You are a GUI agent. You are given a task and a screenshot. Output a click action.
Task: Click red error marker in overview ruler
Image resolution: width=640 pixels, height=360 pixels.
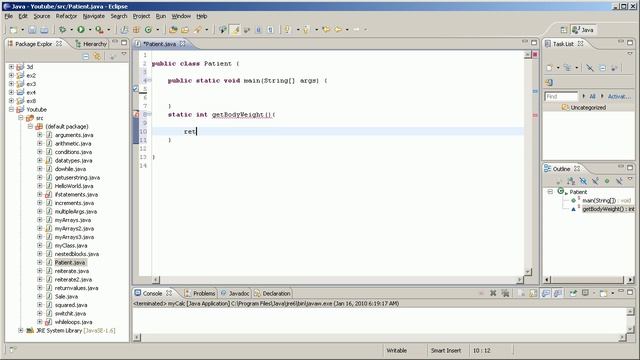coord(535,116)
